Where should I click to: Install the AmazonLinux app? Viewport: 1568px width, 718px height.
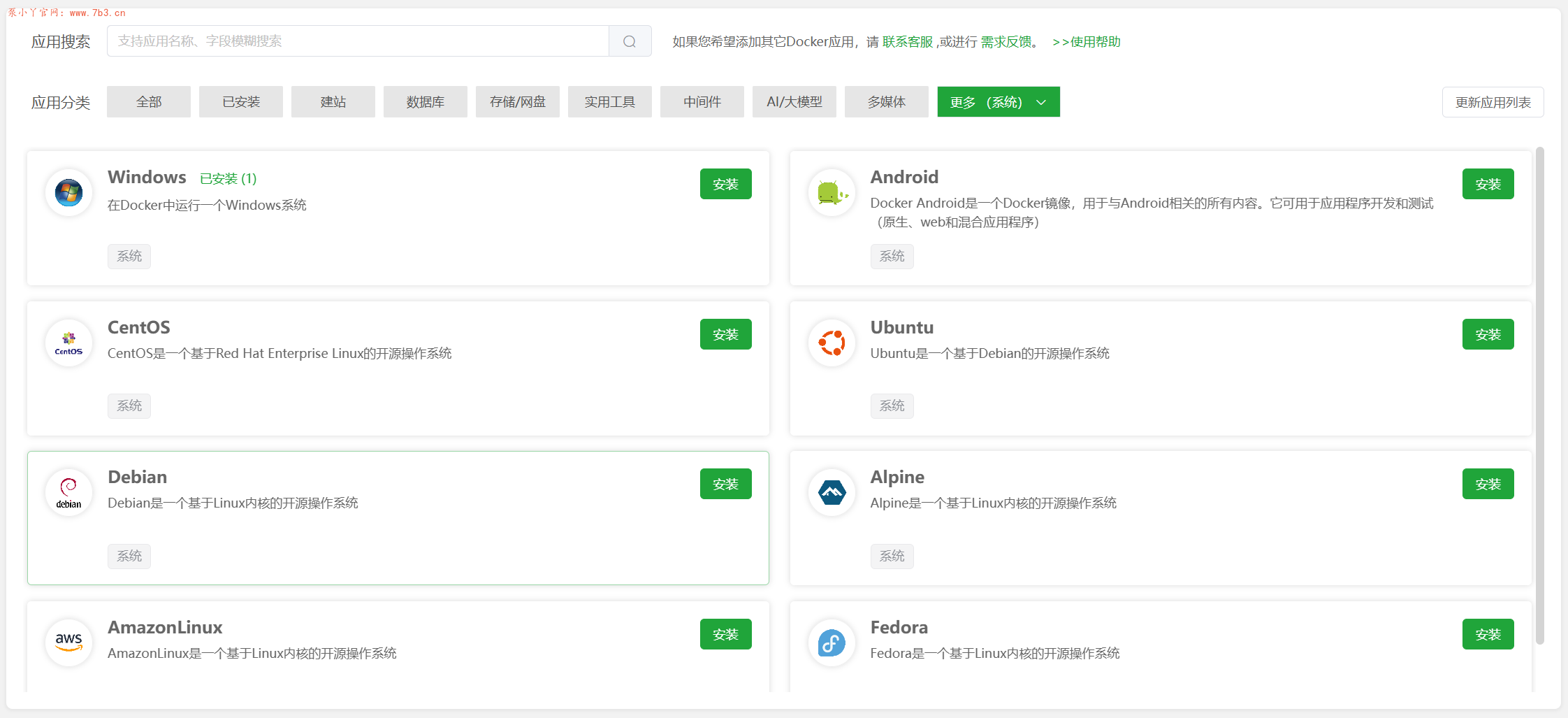coord(726,634)
